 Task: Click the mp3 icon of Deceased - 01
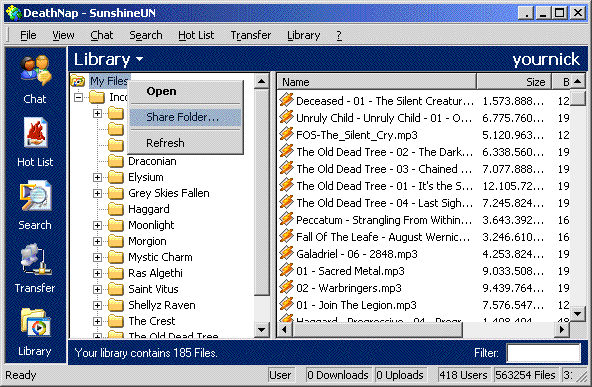point(287,100)
